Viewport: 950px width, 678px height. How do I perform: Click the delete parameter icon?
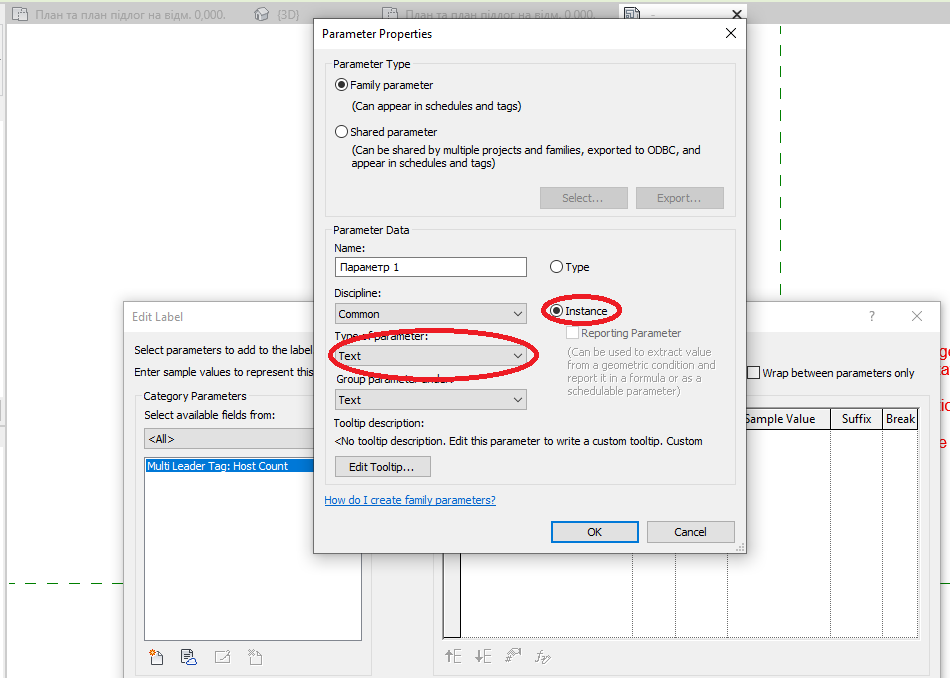[253, 657]
